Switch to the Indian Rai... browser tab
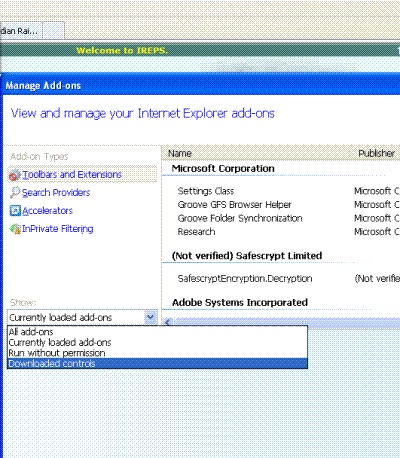This screenshot has height=458, width=400. pyautogui.click(x=21, y=31)
